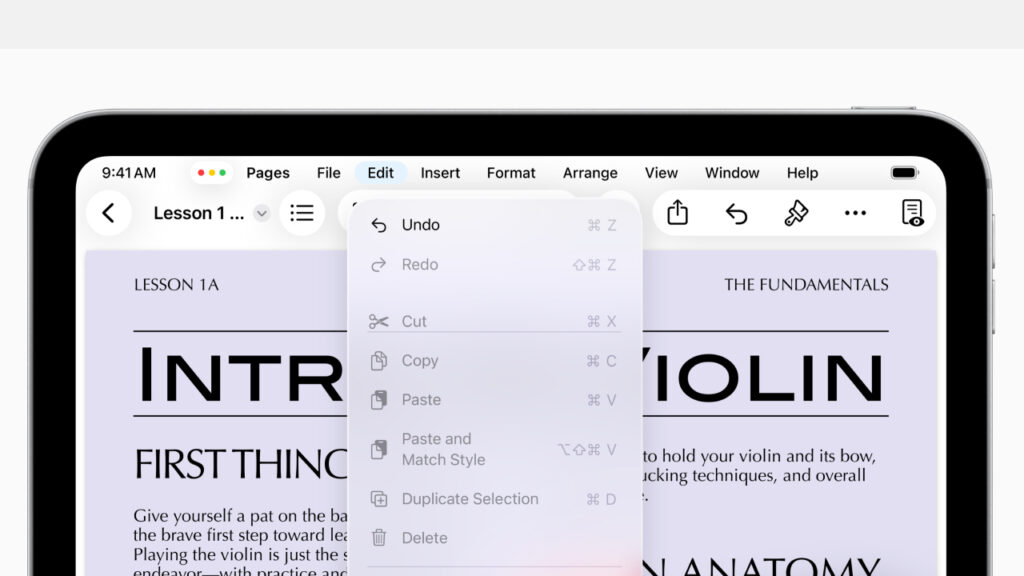Tap the Share icon in toolbar
This screenshot has width=1024, height=576.
pos(678,213)
